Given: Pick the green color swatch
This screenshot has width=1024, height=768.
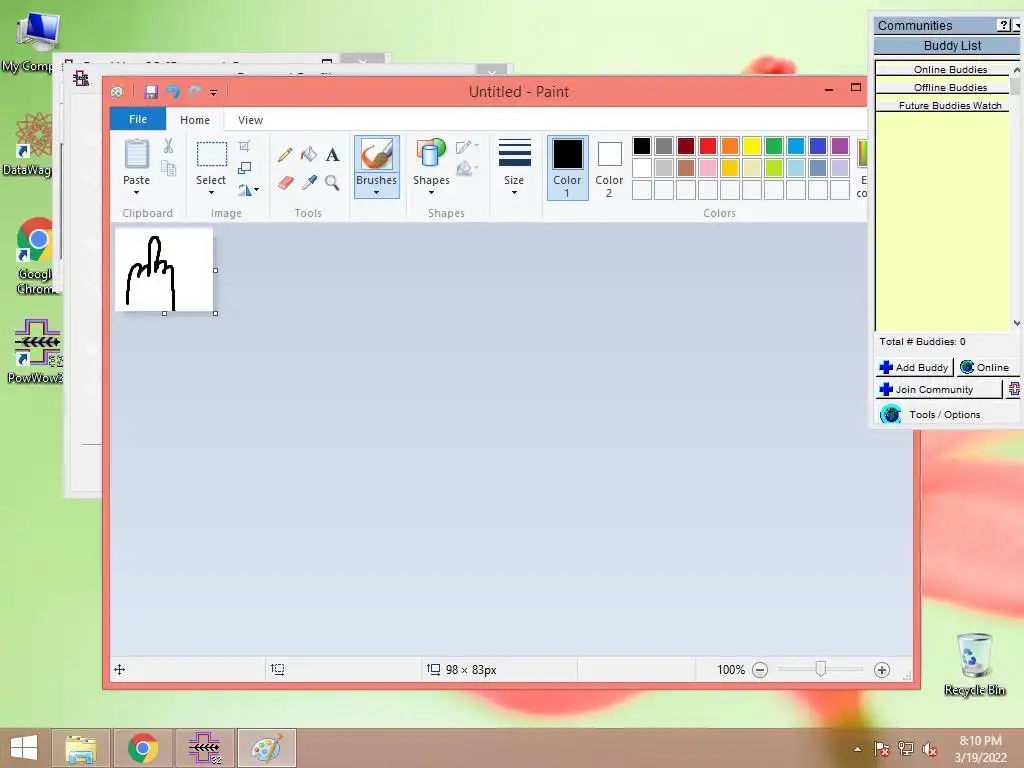Looking at the screenshot, I should point(774,146).
